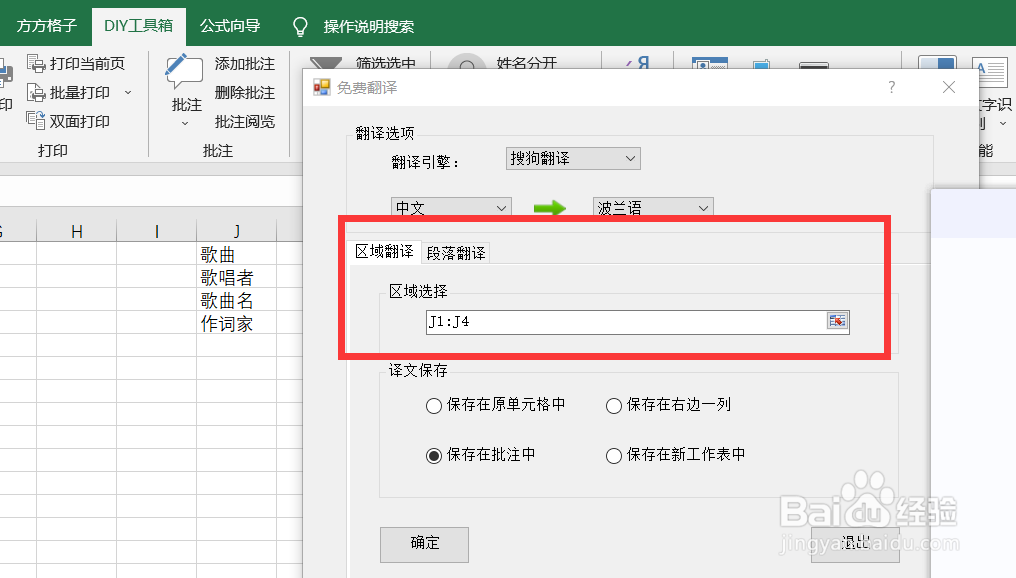Click the 退出 exit button
The width and height of the screenshot is (1016, 578).
tap(855, 545)
